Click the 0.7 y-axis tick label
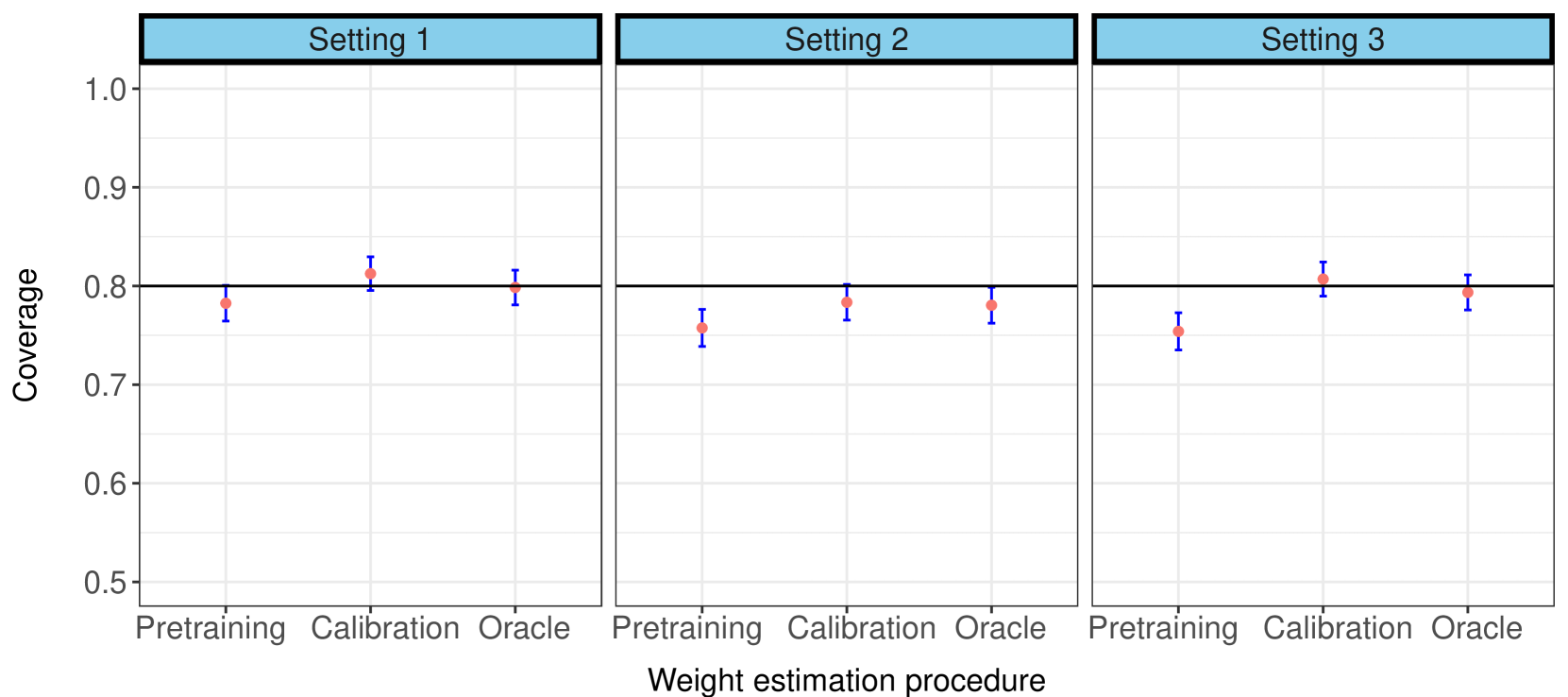This screenshot has width=1568, height=697. click(x=105, y=385)
